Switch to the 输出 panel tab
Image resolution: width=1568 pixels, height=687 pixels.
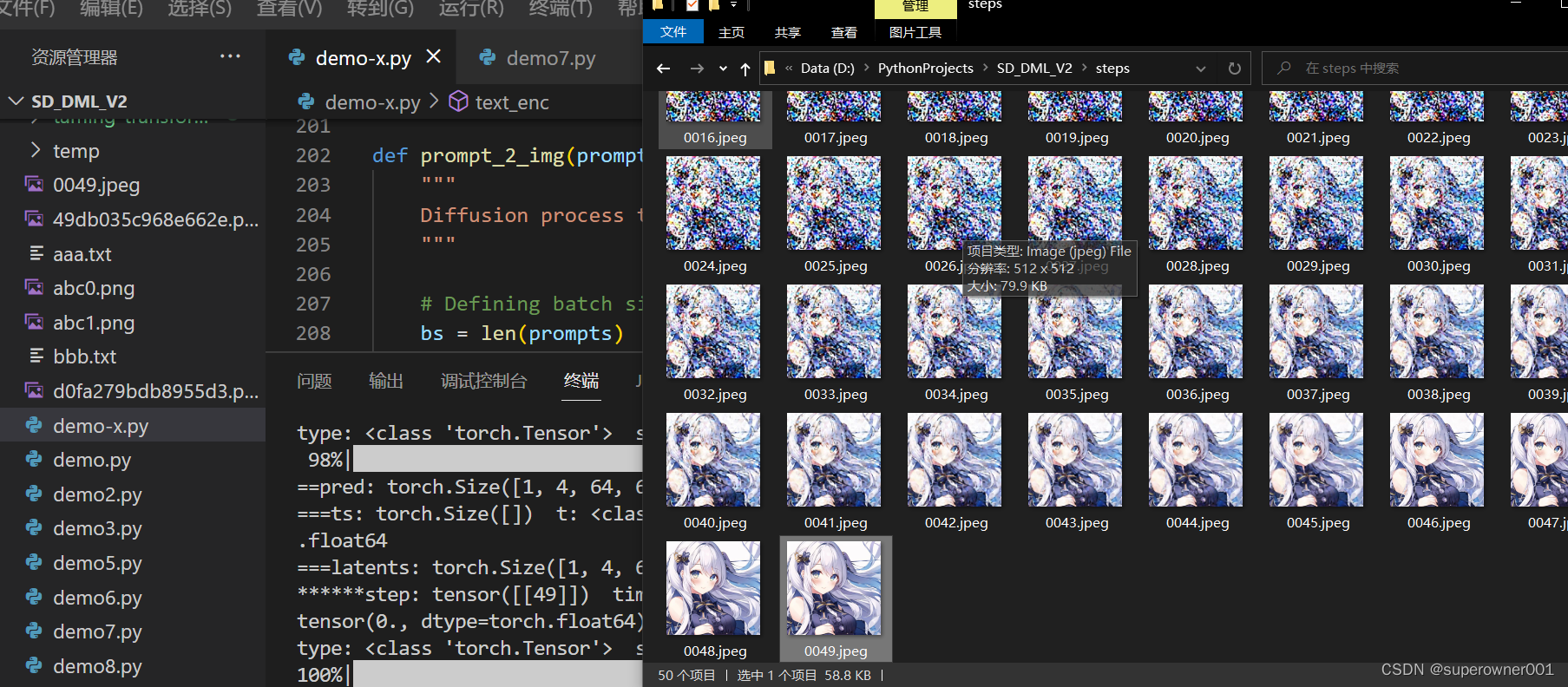coord(386,381)
